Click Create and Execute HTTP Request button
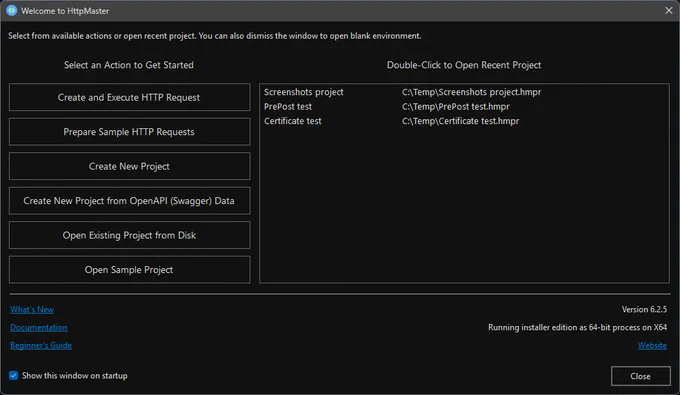 pyautogui.click(x=129, y=97)
